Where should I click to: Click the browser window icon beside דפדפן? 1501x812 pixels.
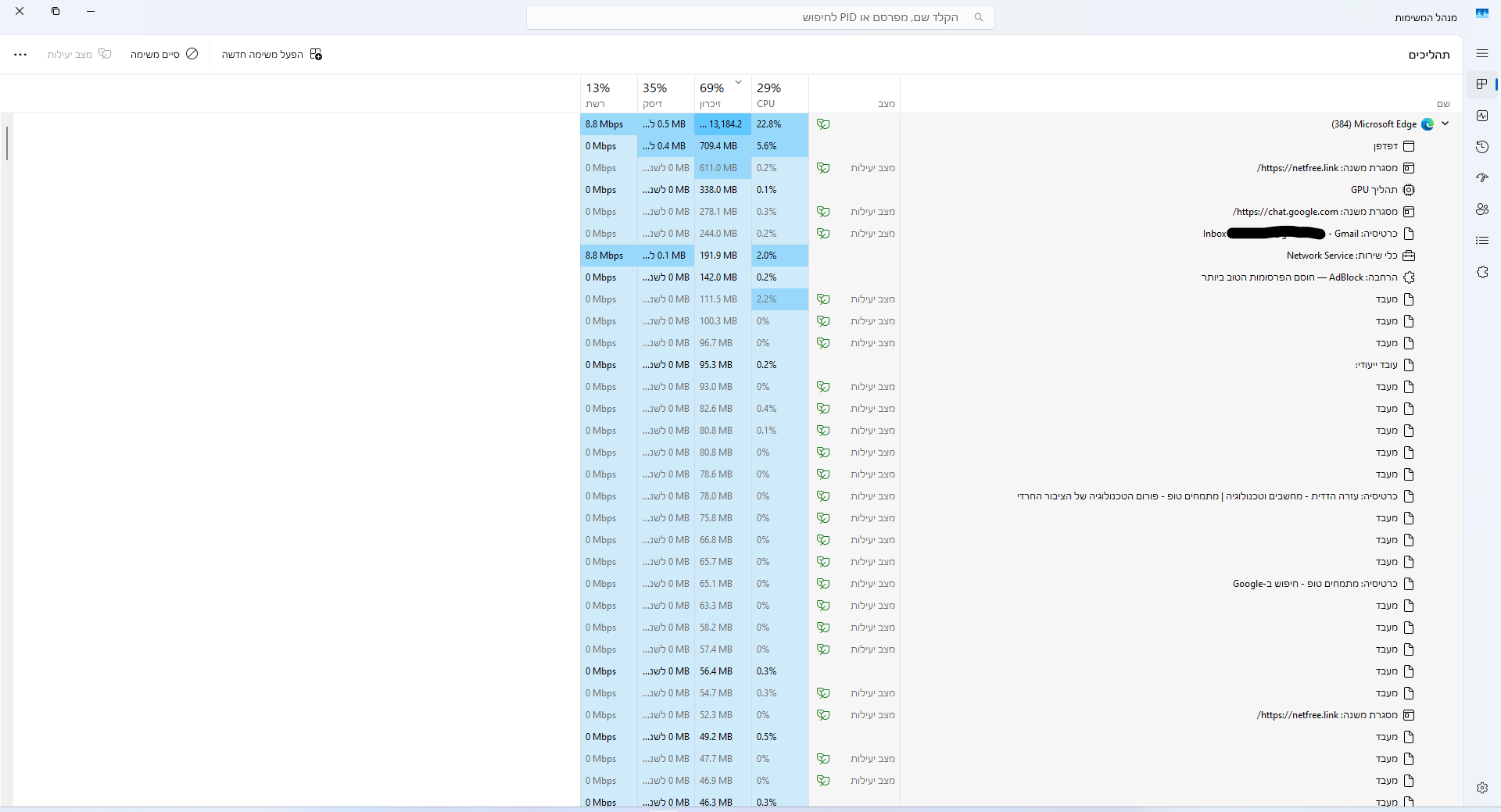(1409, 146)
